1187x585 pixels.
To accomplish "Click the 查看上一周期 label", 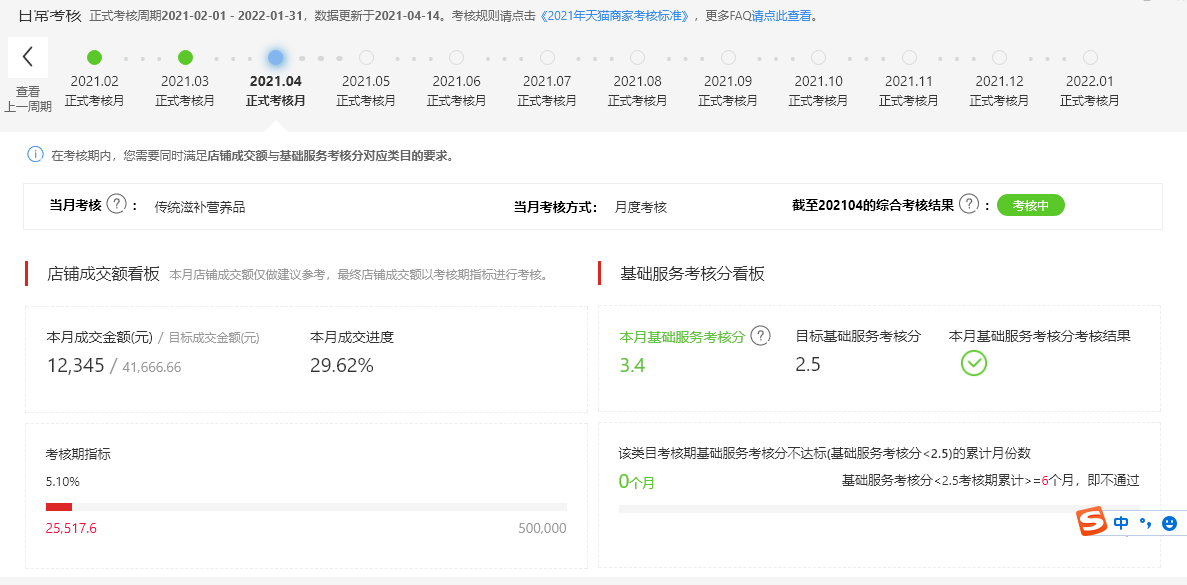I will (x=28, y=99).
